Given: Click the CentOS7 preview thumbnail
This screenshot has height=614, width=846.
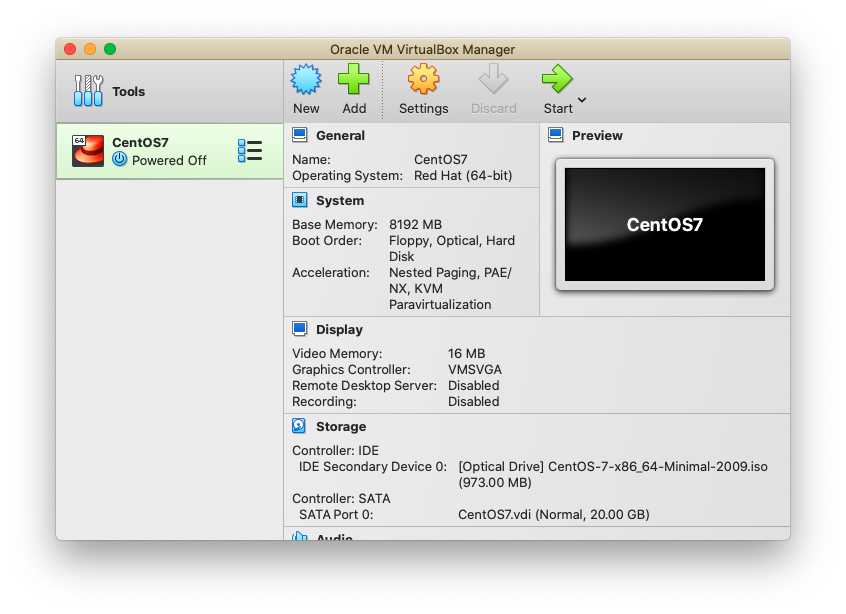Looking at the screenshot, I should (x=664, y=224).
